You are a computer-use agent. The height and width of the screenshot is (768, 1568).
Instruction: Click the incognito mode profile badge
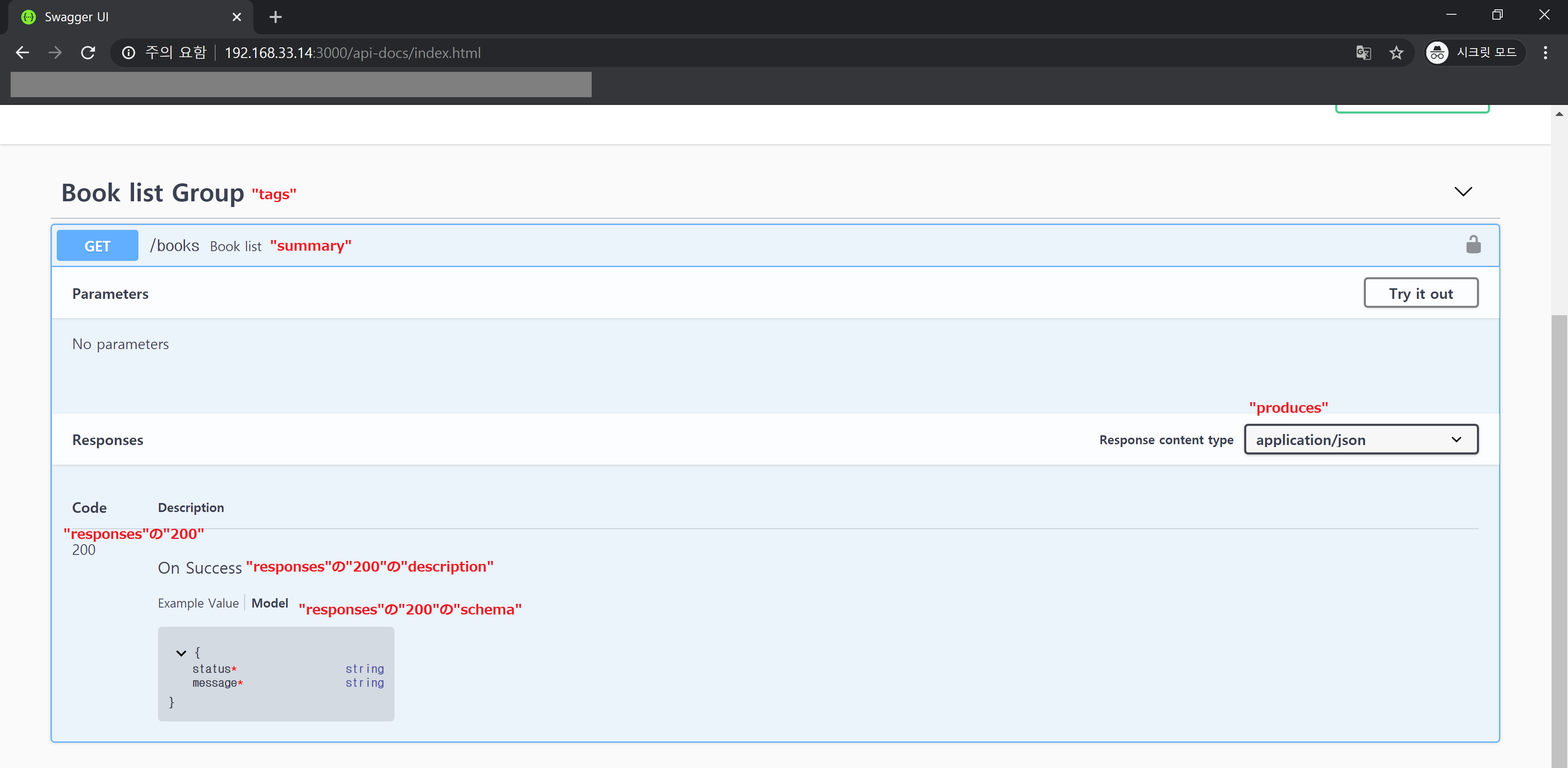tap(1474, 53)
